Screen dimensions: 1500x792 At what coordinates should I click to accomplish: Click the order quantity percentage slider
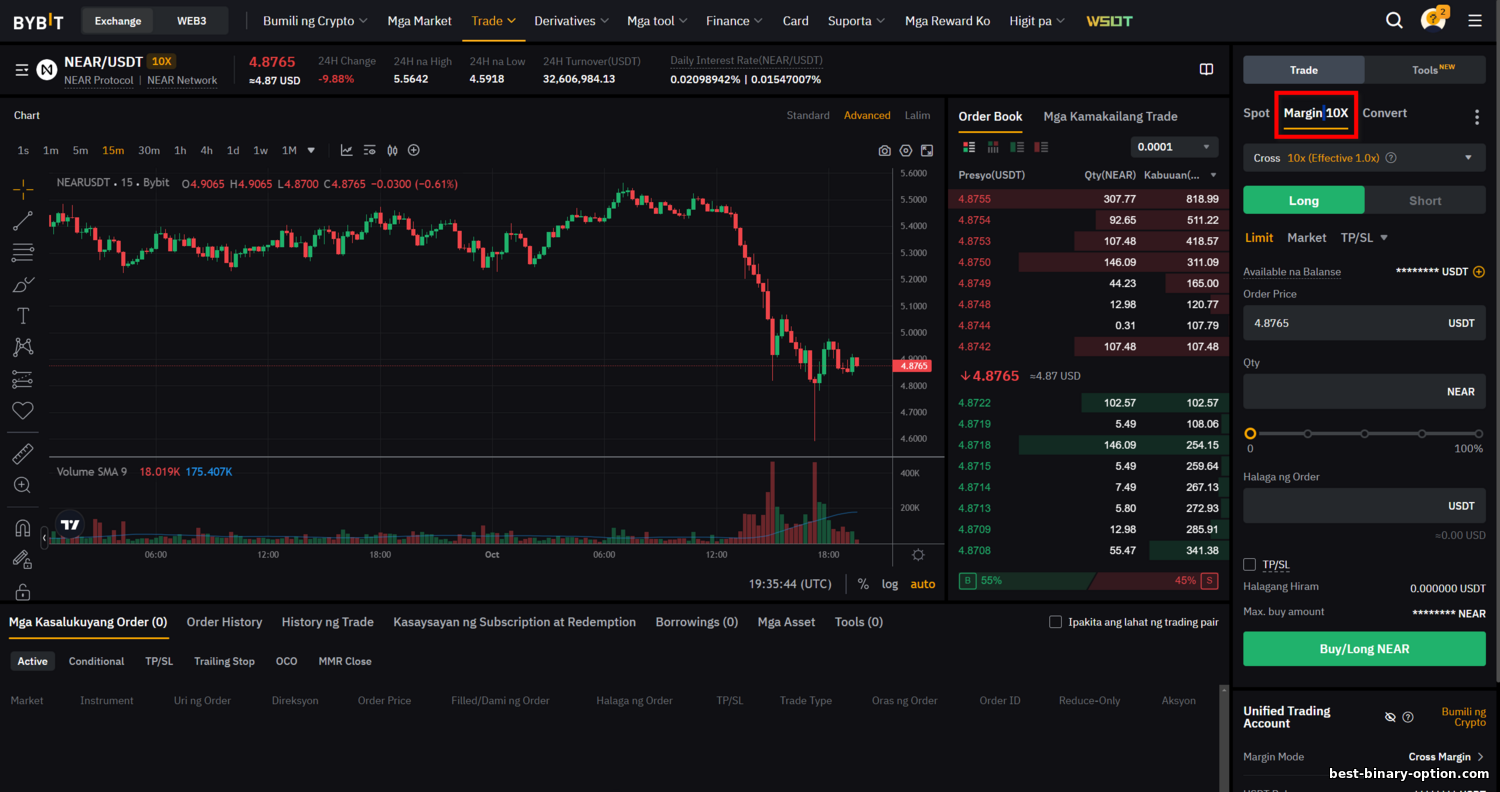point(1364,434)
